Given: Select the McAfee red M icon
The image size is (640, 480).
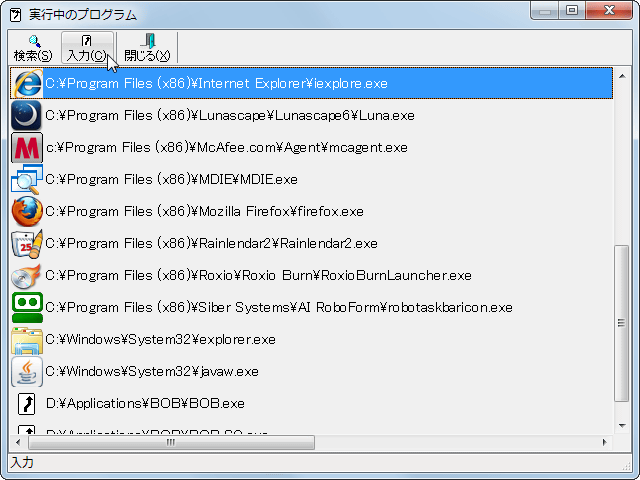Looking at the screenshot, I should click(x=27, y=147).
